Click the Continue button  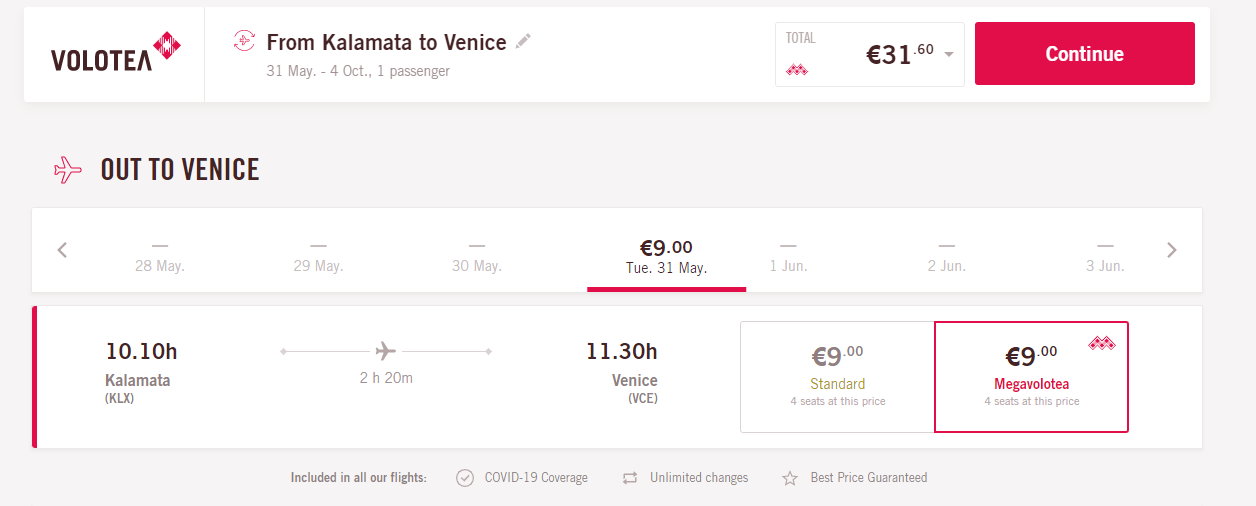tap(1085, 54)
